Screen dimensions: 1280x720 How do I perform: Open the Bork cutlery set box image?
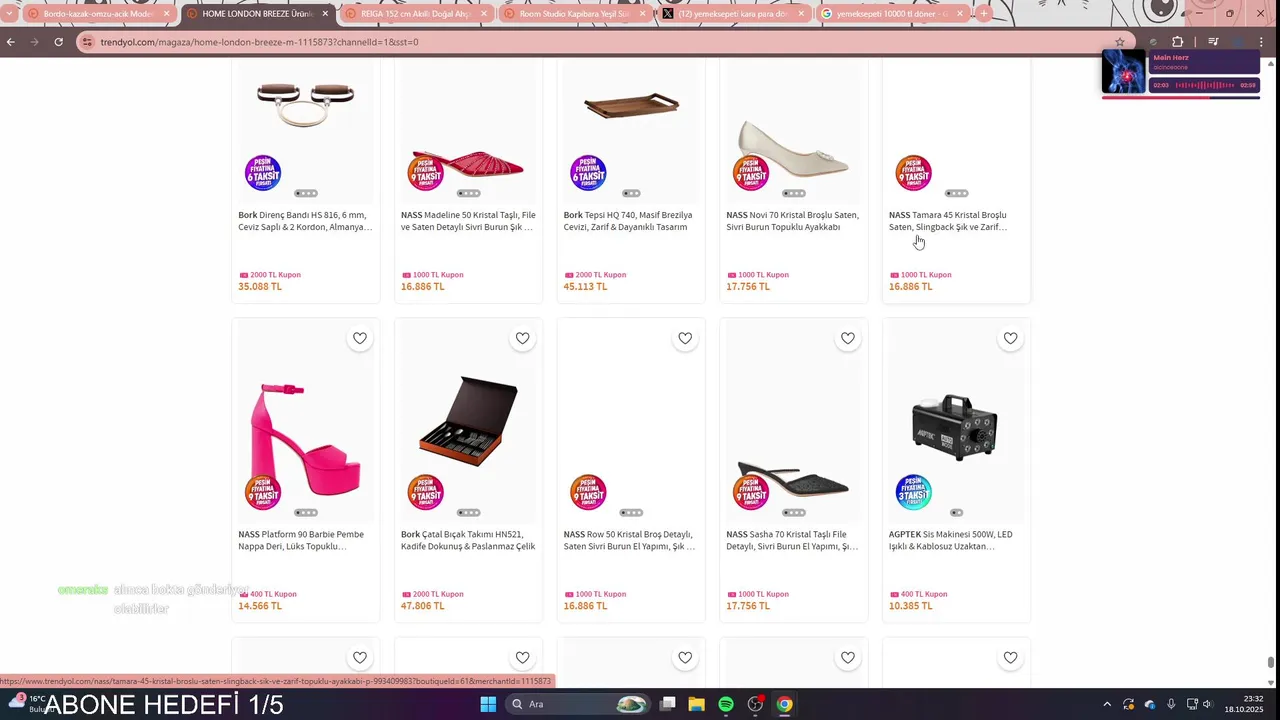coord(468,422)
